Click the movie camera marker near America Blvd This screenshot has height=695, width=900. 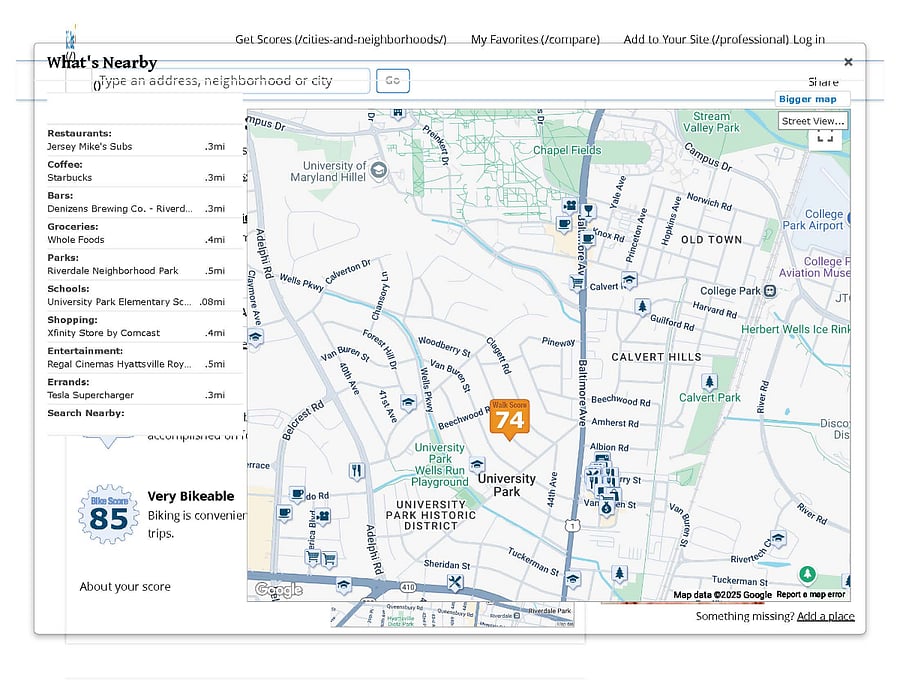(x=323, y=516)
